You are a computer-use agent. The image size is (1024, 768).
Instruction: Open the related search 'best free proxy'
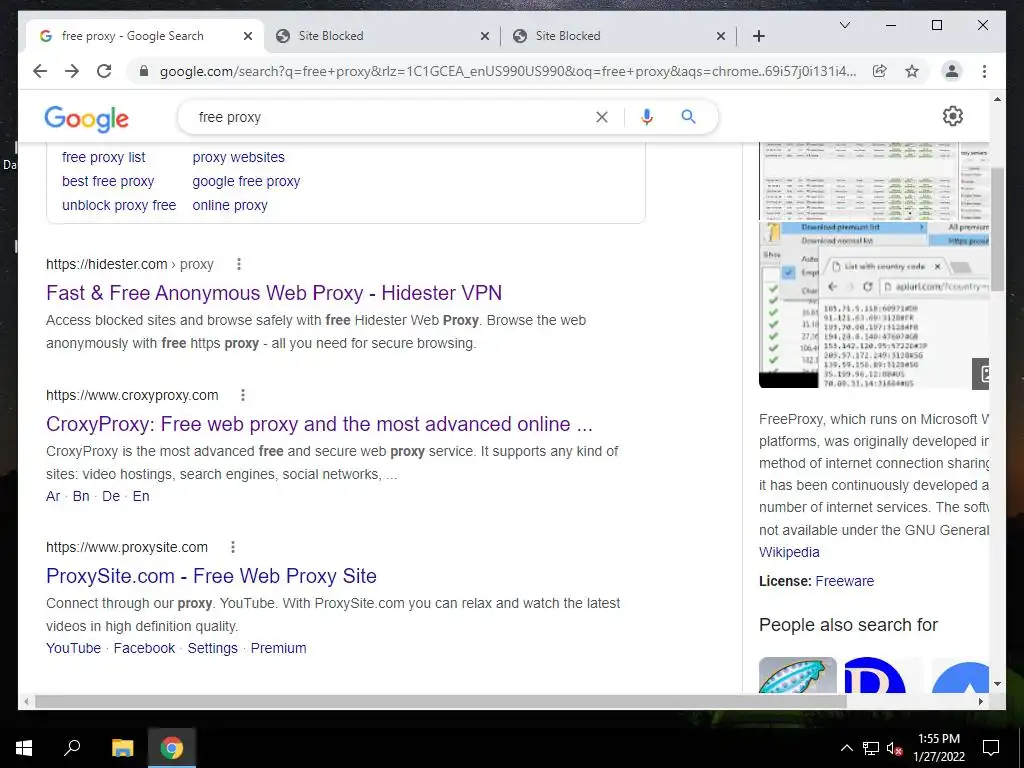(x=108, y=182)
